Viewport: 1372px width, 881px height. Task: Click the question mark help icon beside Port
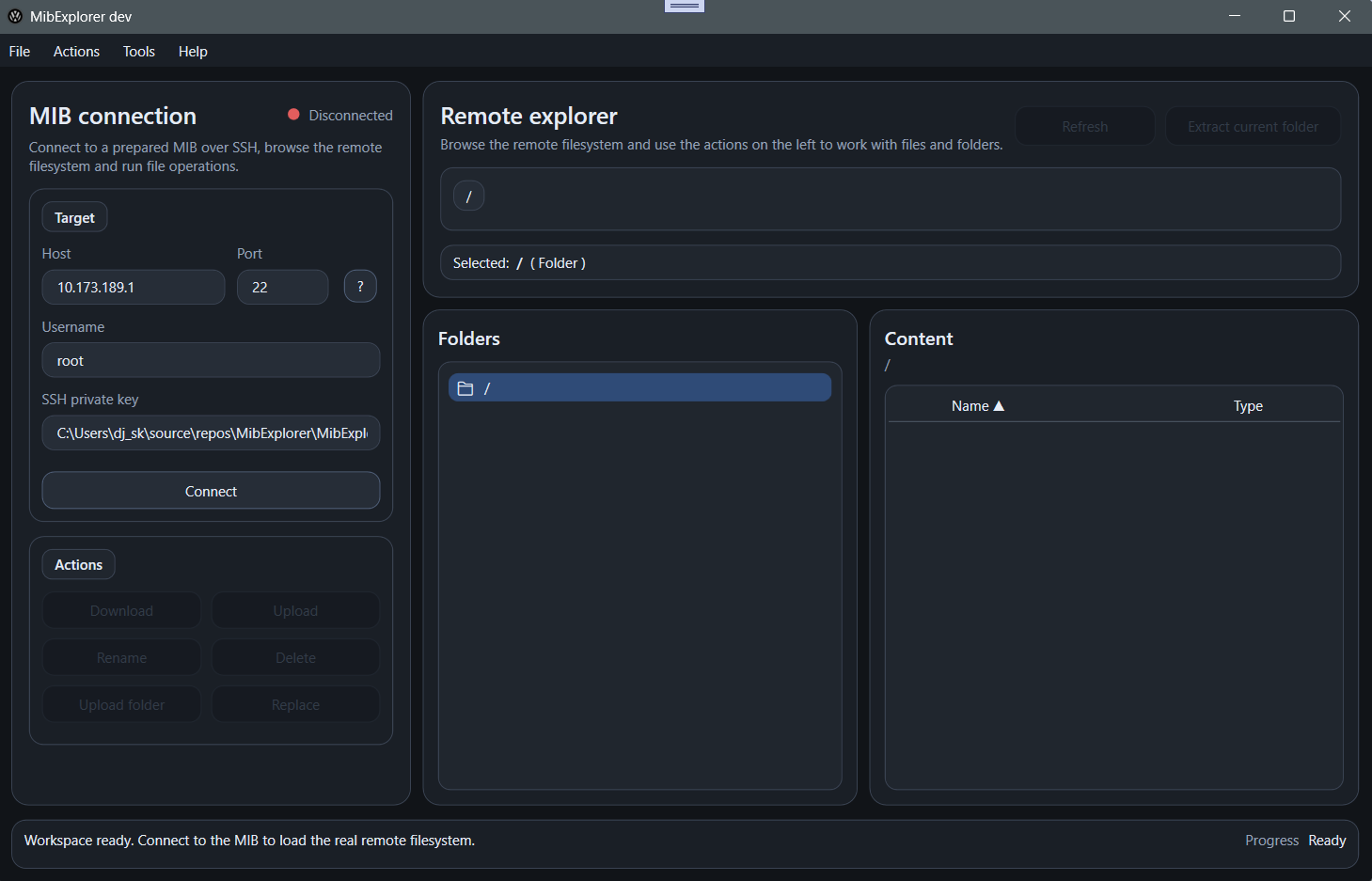click(360, 286)
